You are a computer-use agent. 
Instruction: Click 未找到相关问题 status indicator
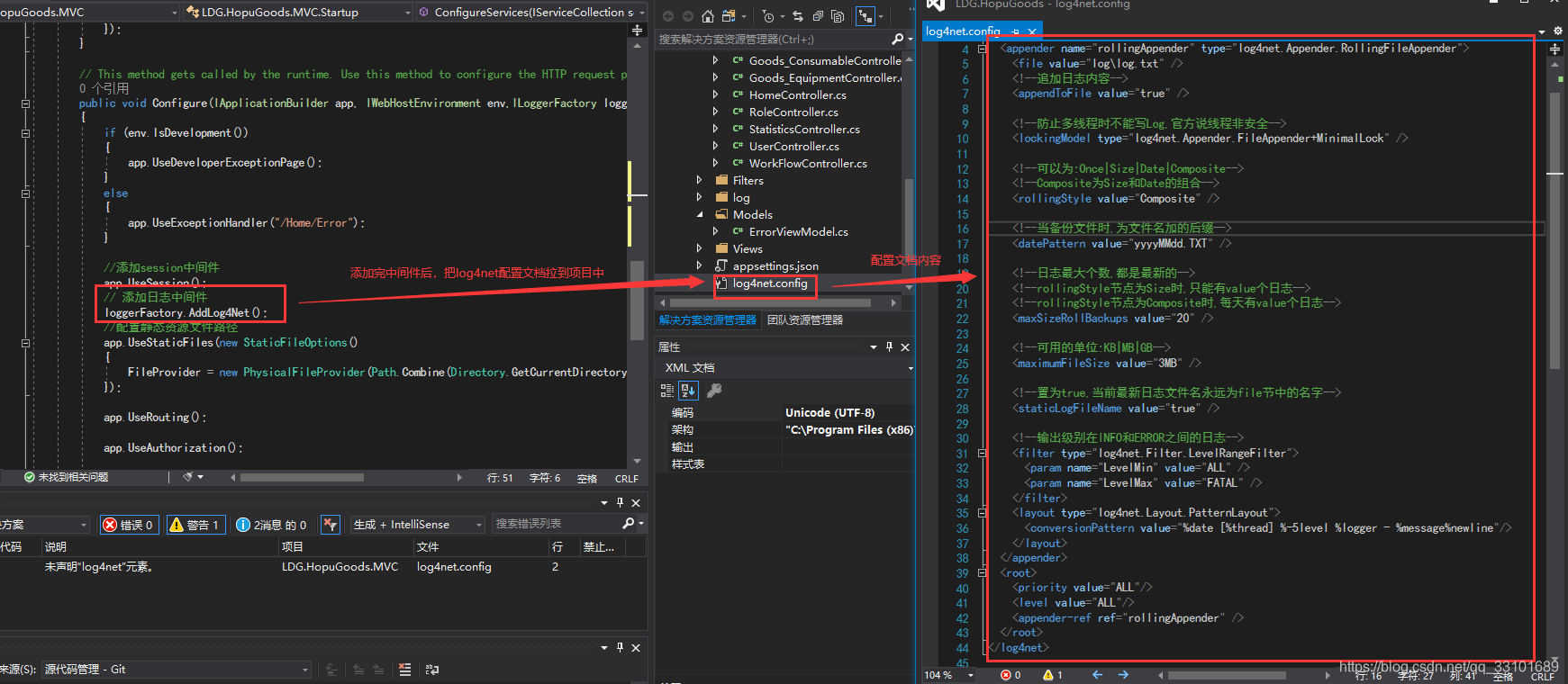point(66,477)
